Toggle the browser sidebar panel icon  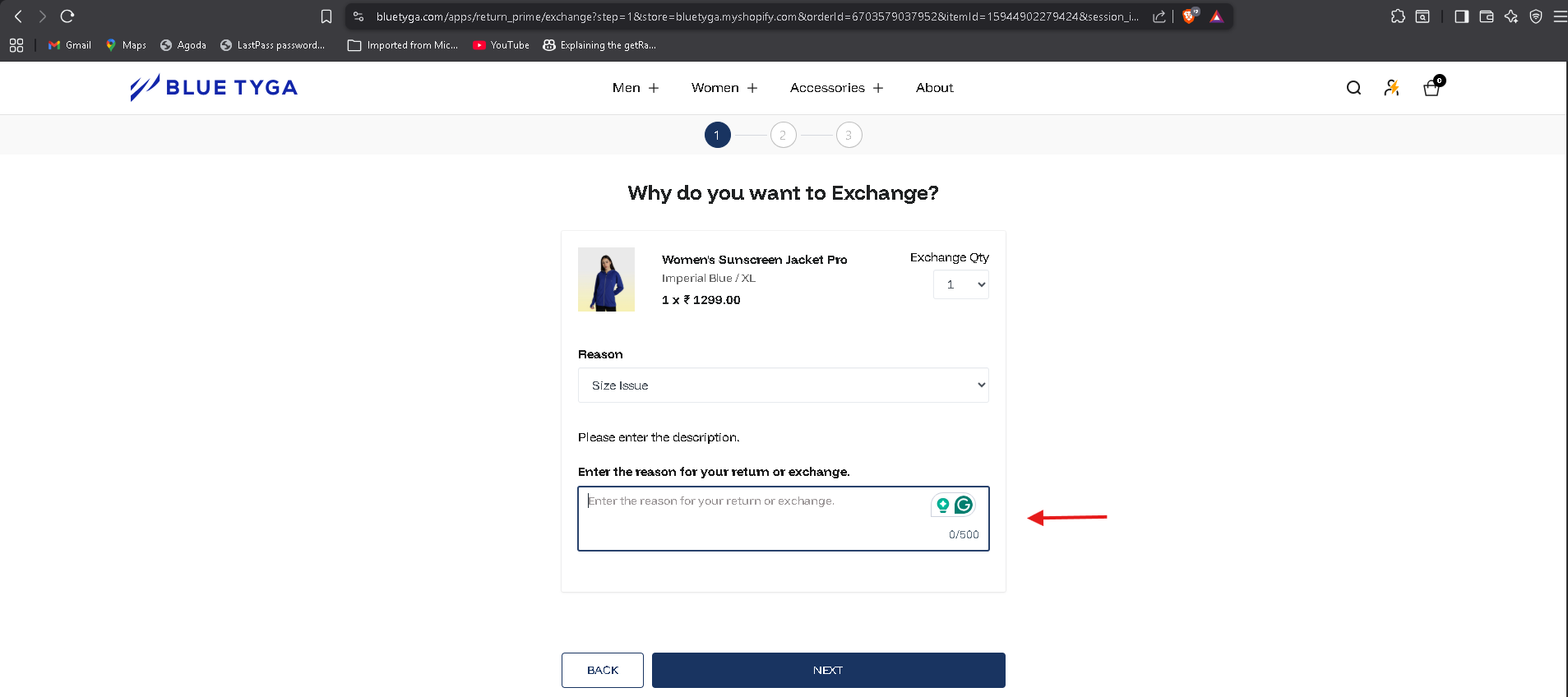tap(1461, 16)
